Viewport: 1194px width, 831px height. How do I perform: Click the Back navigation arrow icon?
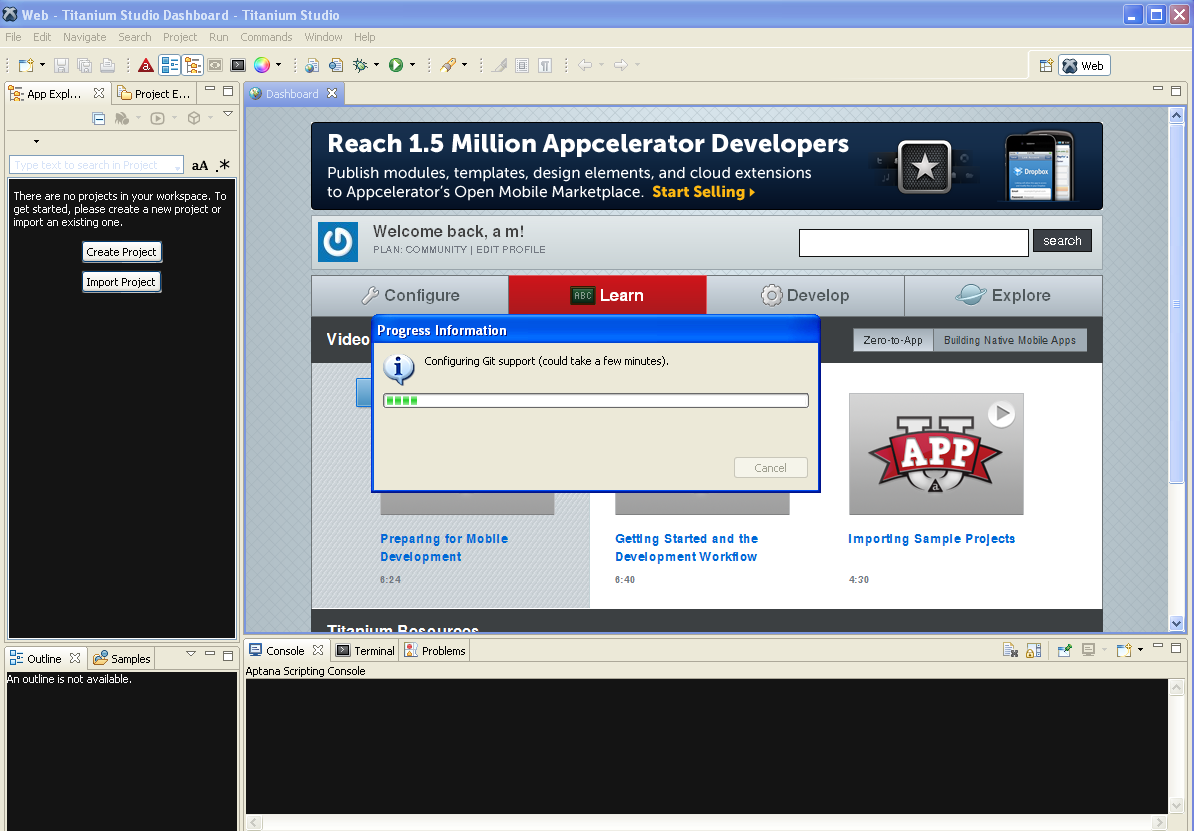585,66
